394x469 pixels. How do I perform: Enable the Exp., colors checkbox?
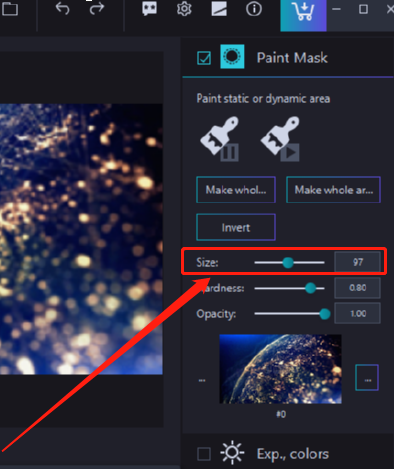(x=204, y=454)
